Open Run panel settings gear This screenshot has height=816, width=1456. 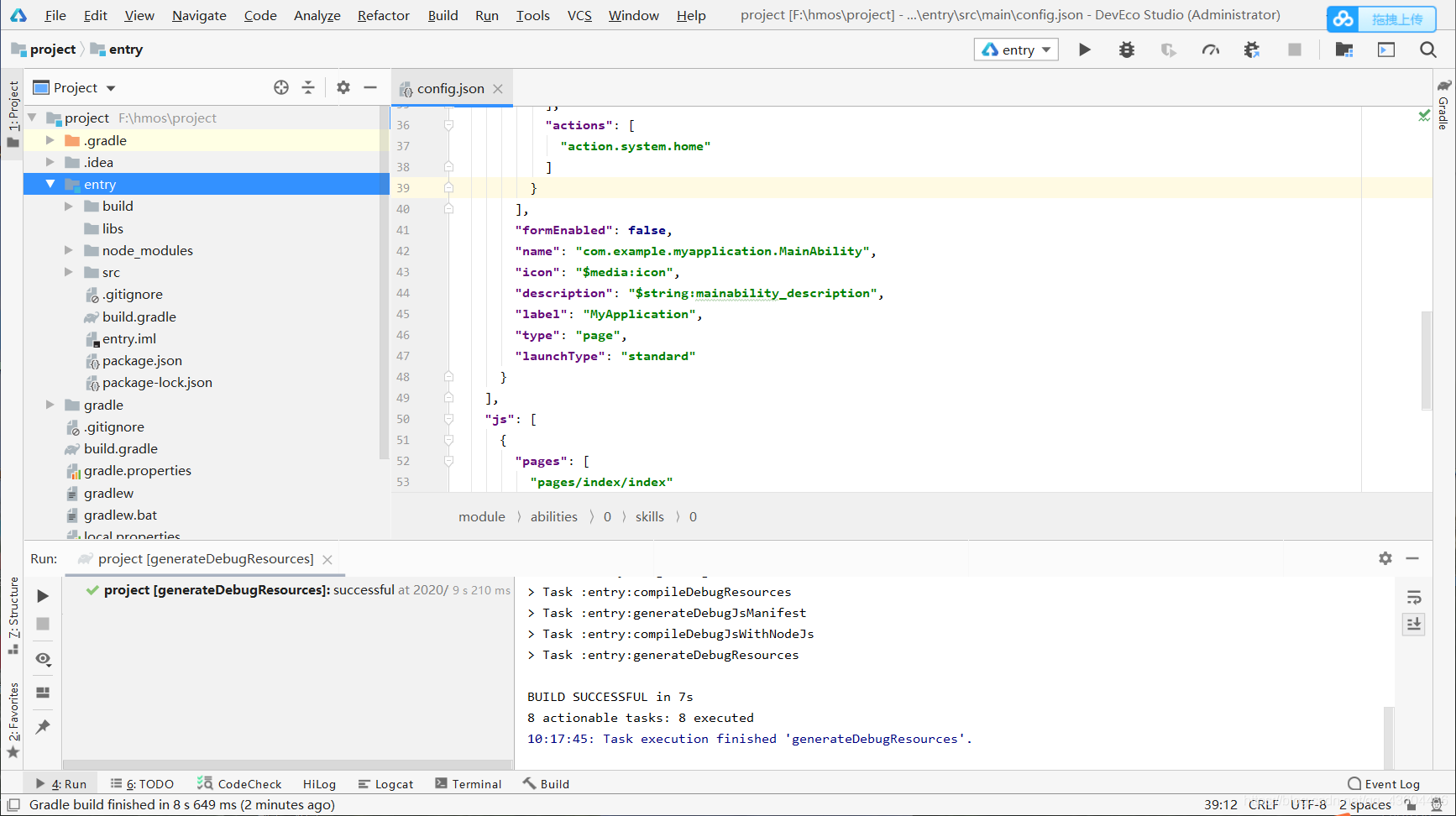click(x=1385, y=558)
